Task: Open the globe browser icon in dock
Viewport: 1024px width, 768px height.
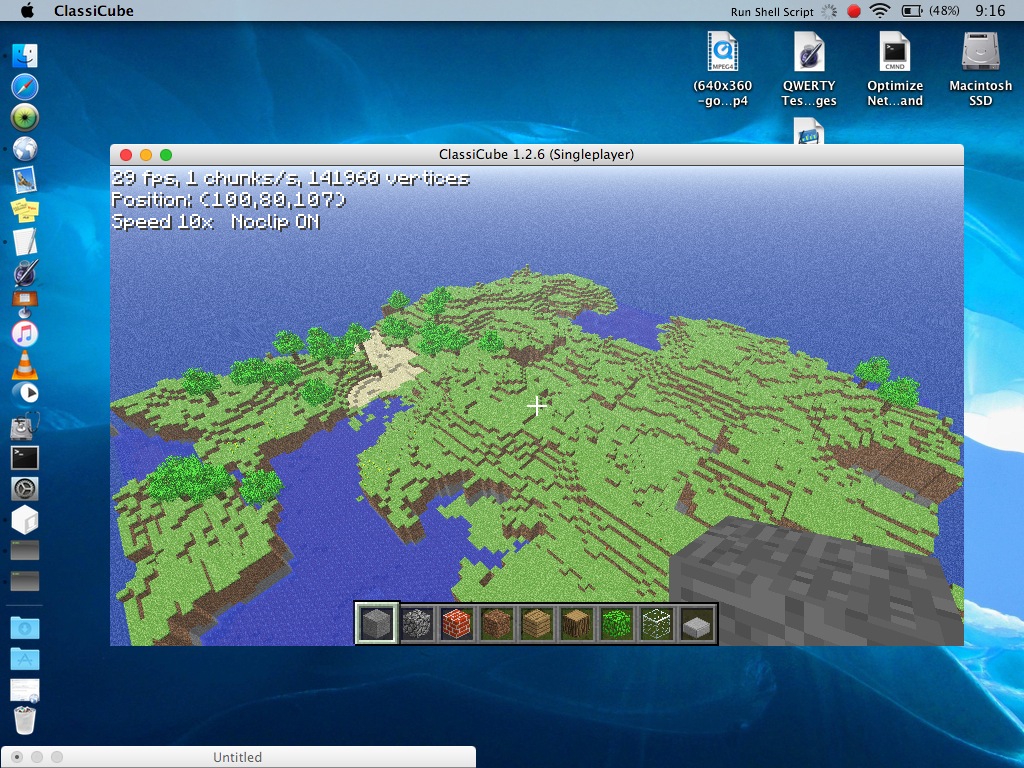Action: (25, 149)
